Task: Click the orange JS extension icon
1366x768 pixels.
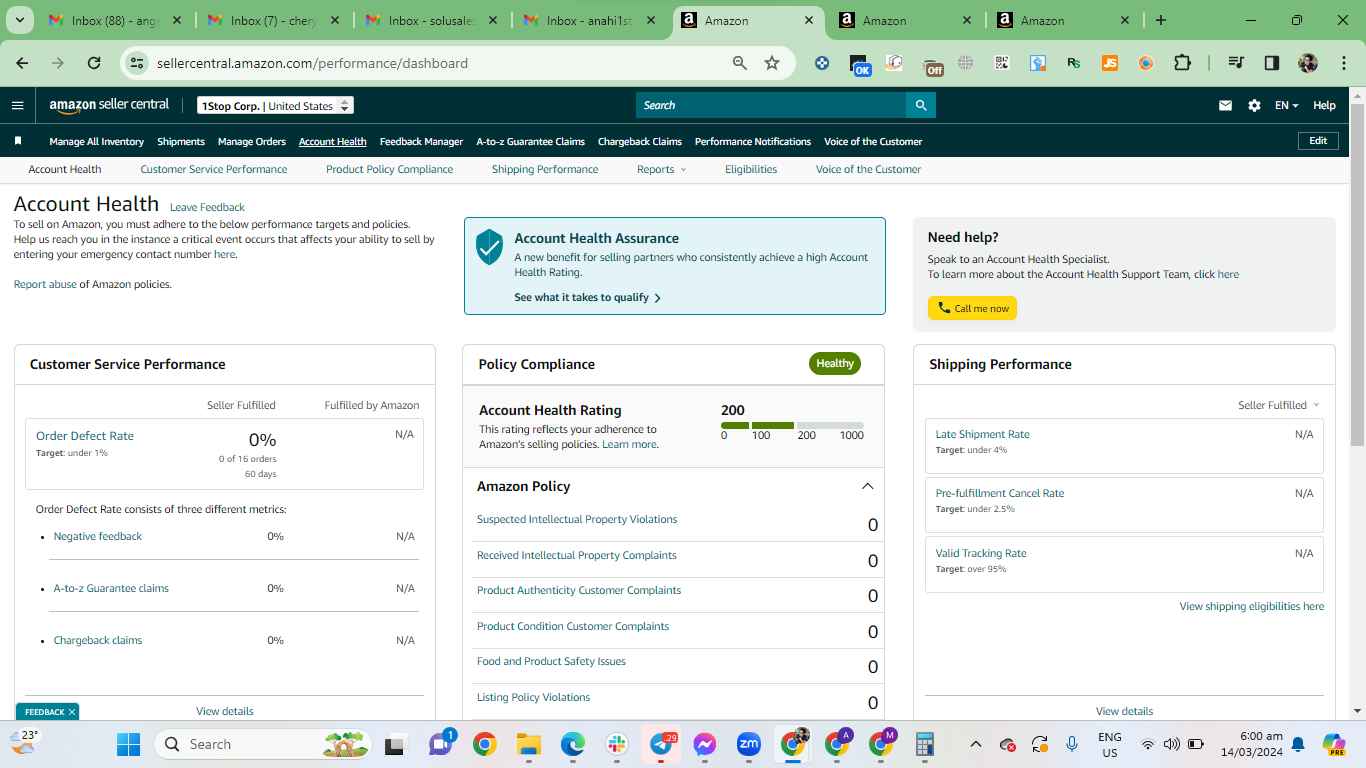Action: (x=1110, y=63)
